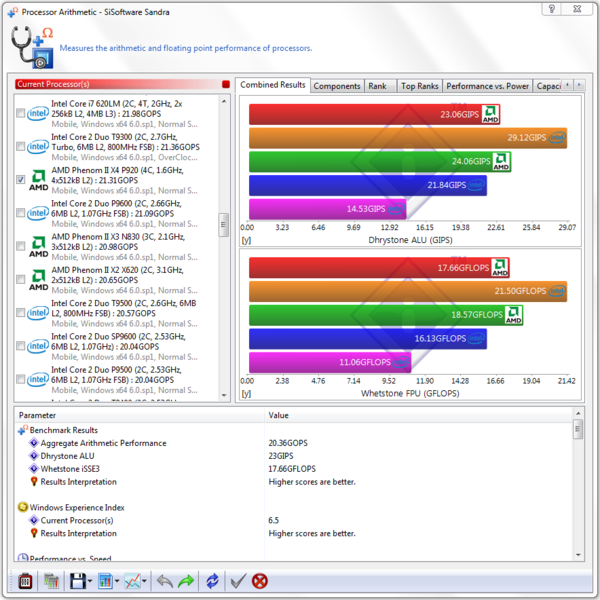Click Intel logo of Core i7 620LM
This screenshot has height=600, width=600.
[x=38, y=113]
